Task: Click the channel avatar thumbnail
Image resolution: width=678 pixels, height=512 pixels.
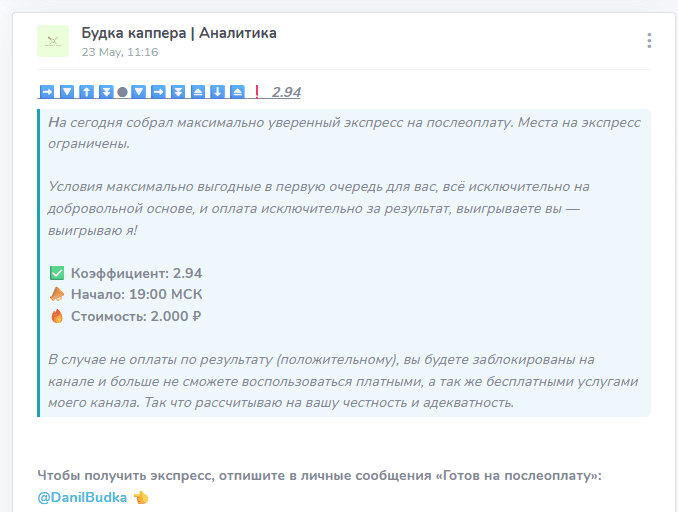Action: pyautogui.click(x=53, y=41)
